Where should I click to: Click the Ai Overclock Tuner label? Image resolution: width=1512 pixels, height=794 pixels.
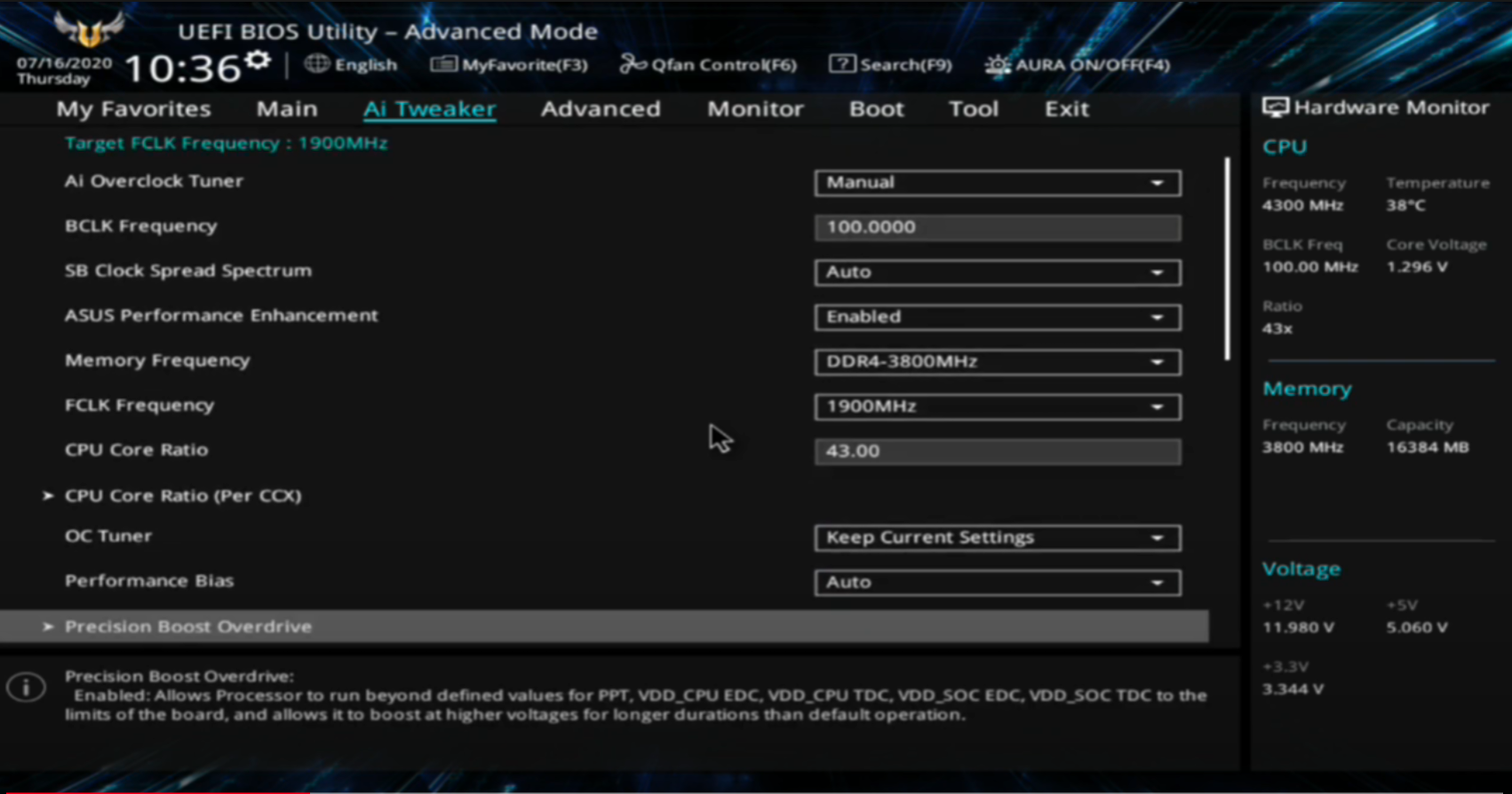pos(154,181)
